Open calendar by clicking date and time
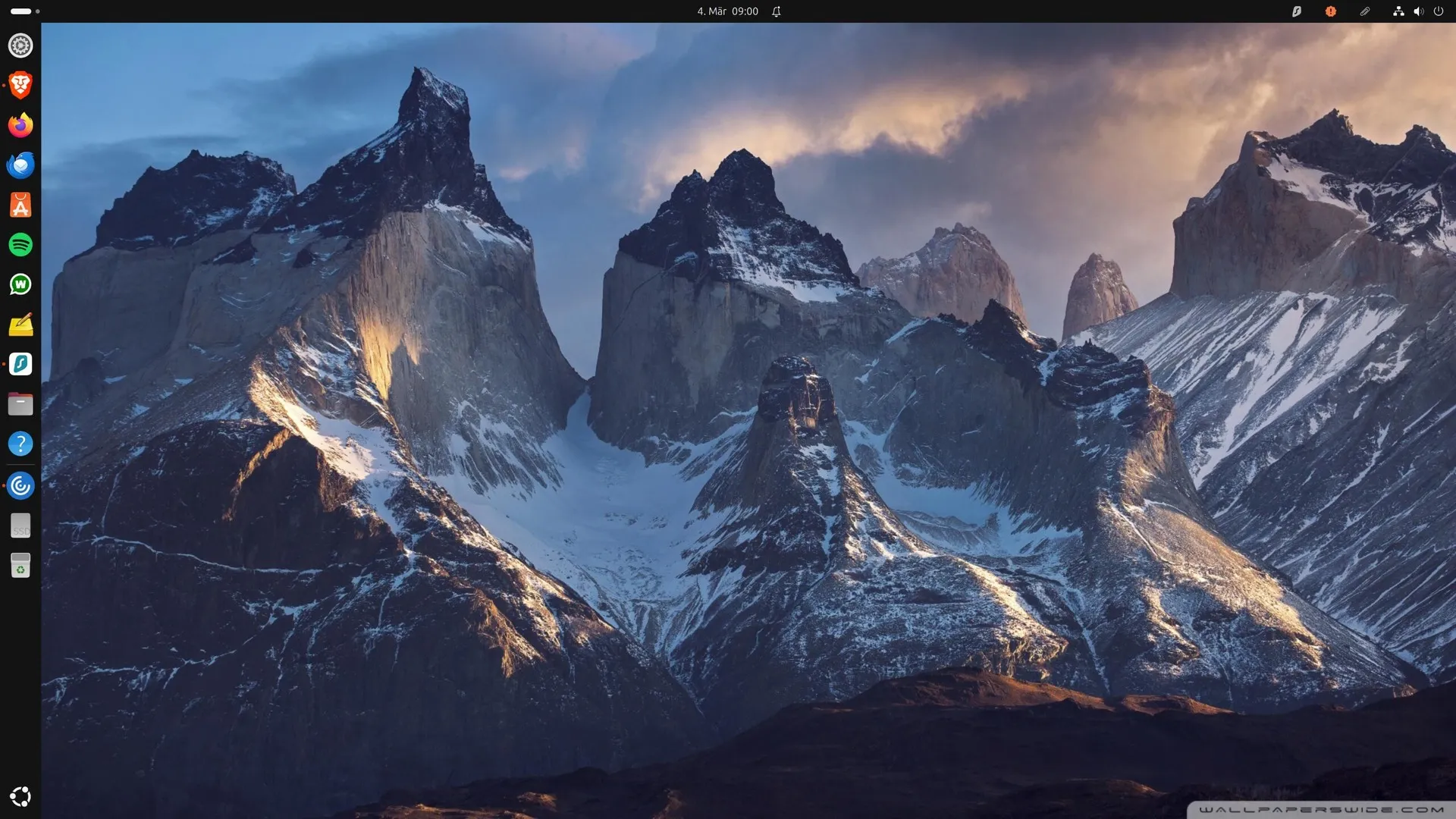Screen dimensions: 1456x819 click(727, 11)
